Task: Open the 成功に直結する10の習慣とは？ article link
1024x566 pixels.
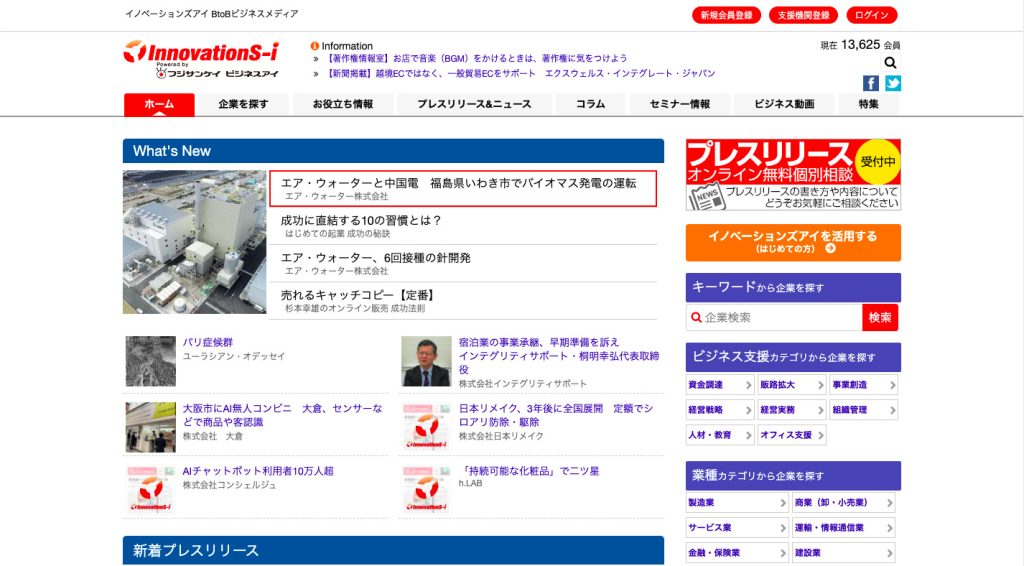Action: pyautogui.click(x=361, y=220)
